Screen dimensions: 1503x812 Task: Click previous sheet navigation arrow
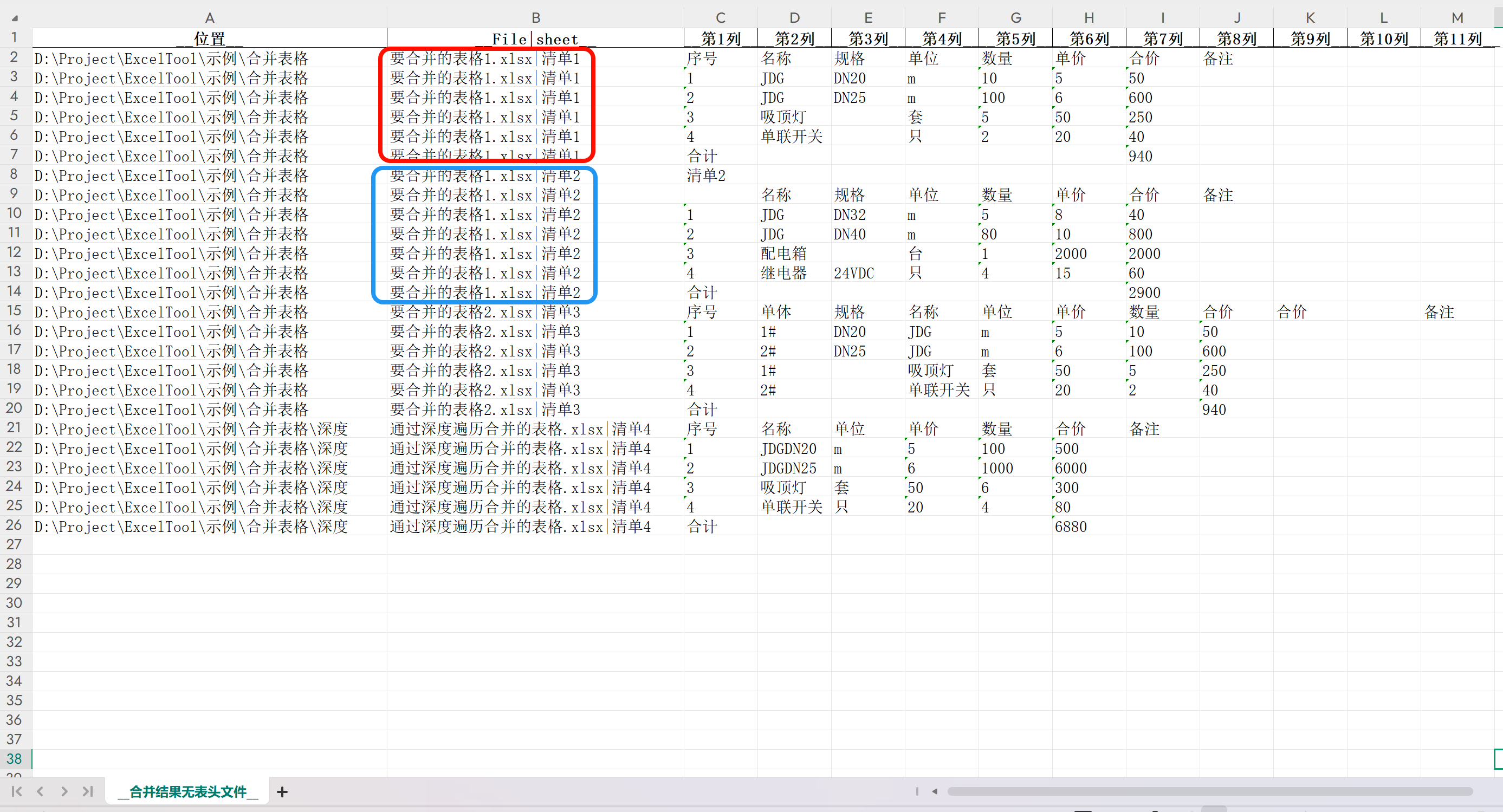click(40, 791)
